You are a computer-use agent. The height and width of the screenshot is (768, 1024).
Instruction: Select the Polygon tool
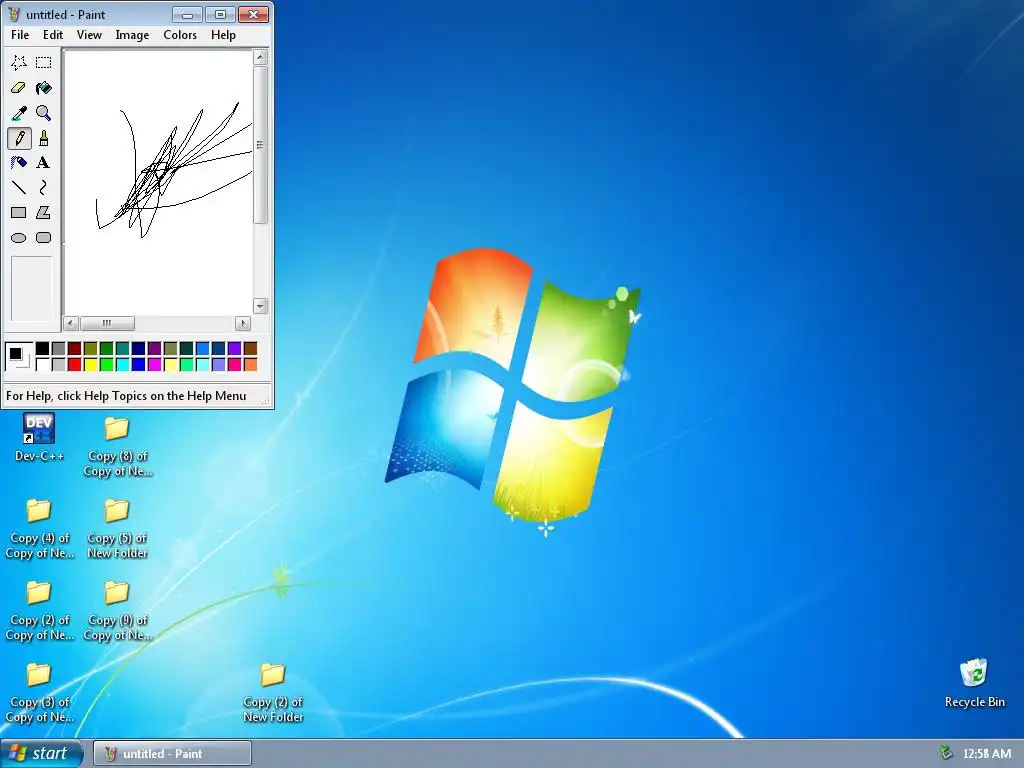[x=44, y=213]
